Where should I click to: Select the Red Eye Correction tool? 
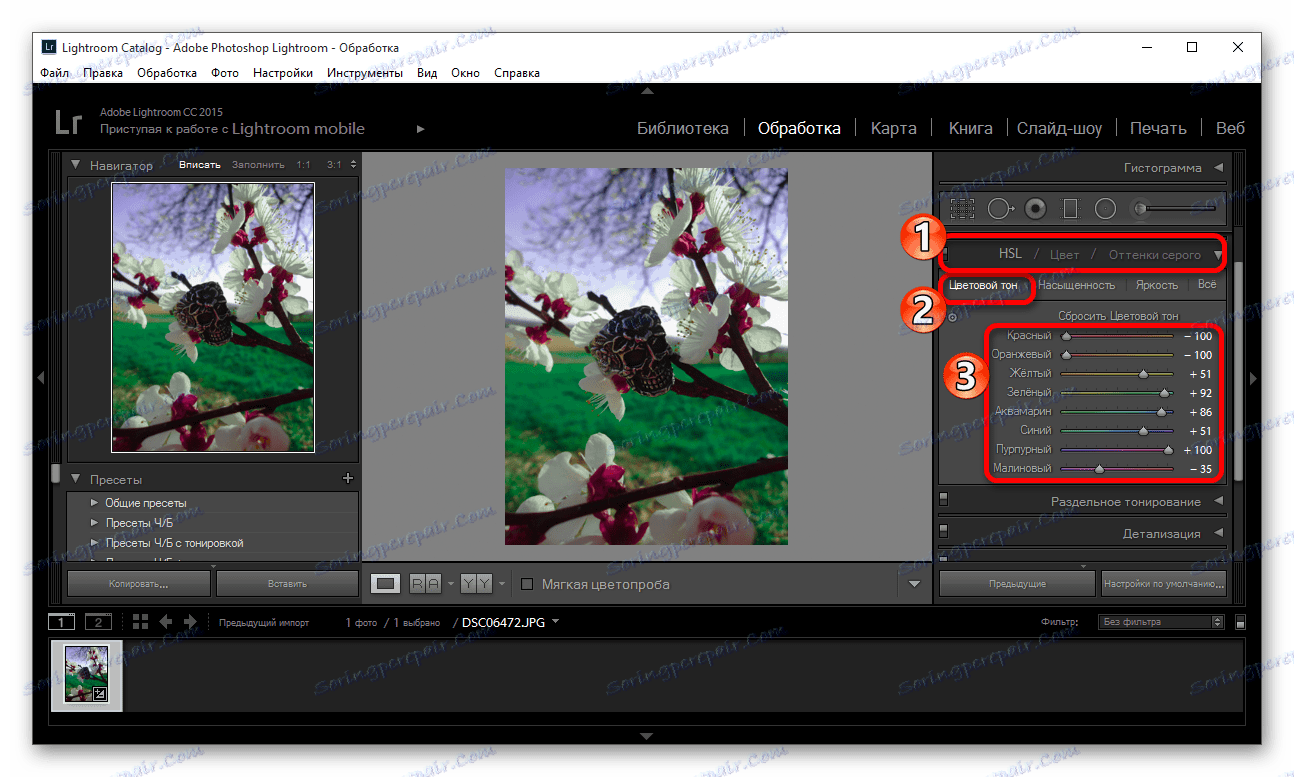[x=1036, y=208]
